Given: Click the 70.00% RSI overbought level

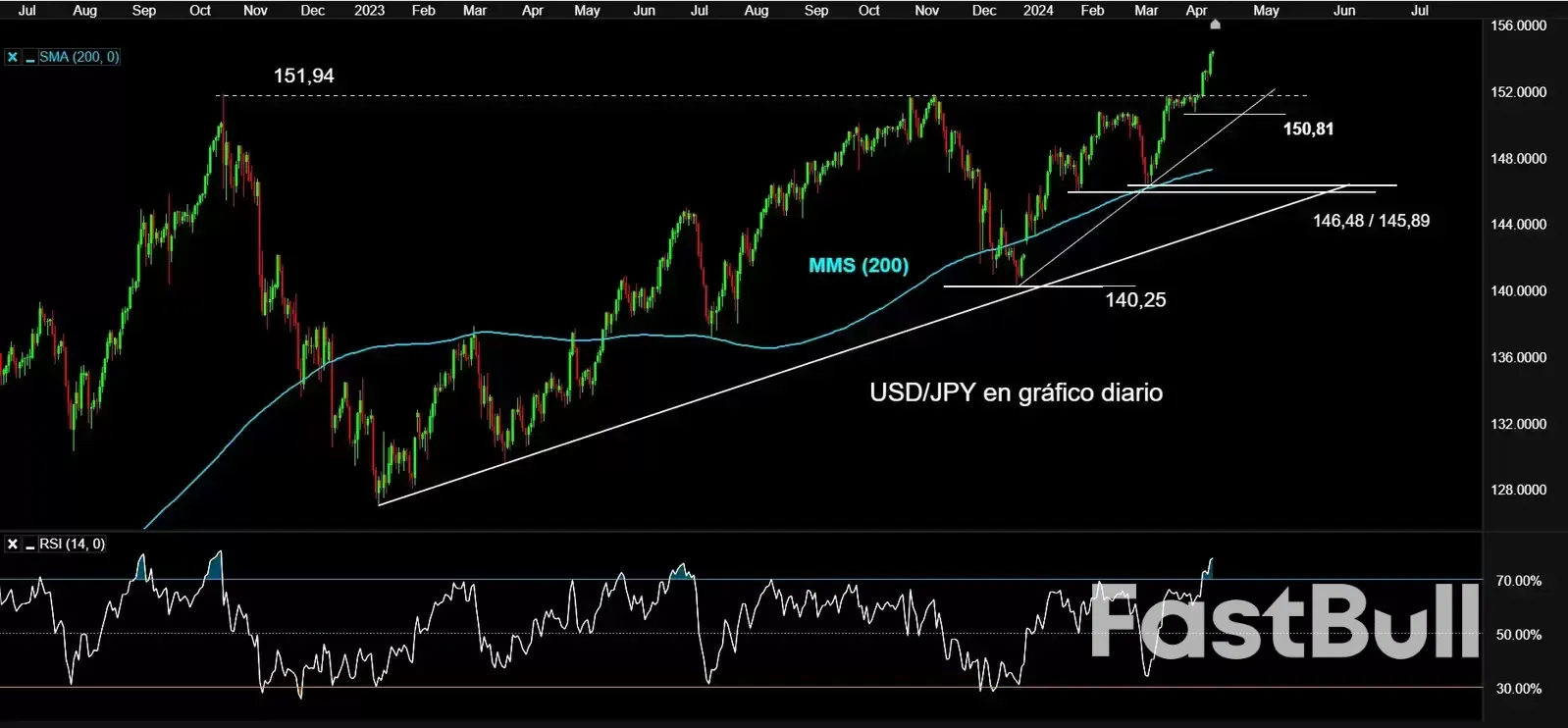Looking at the screenshot, I should 1518,581.
